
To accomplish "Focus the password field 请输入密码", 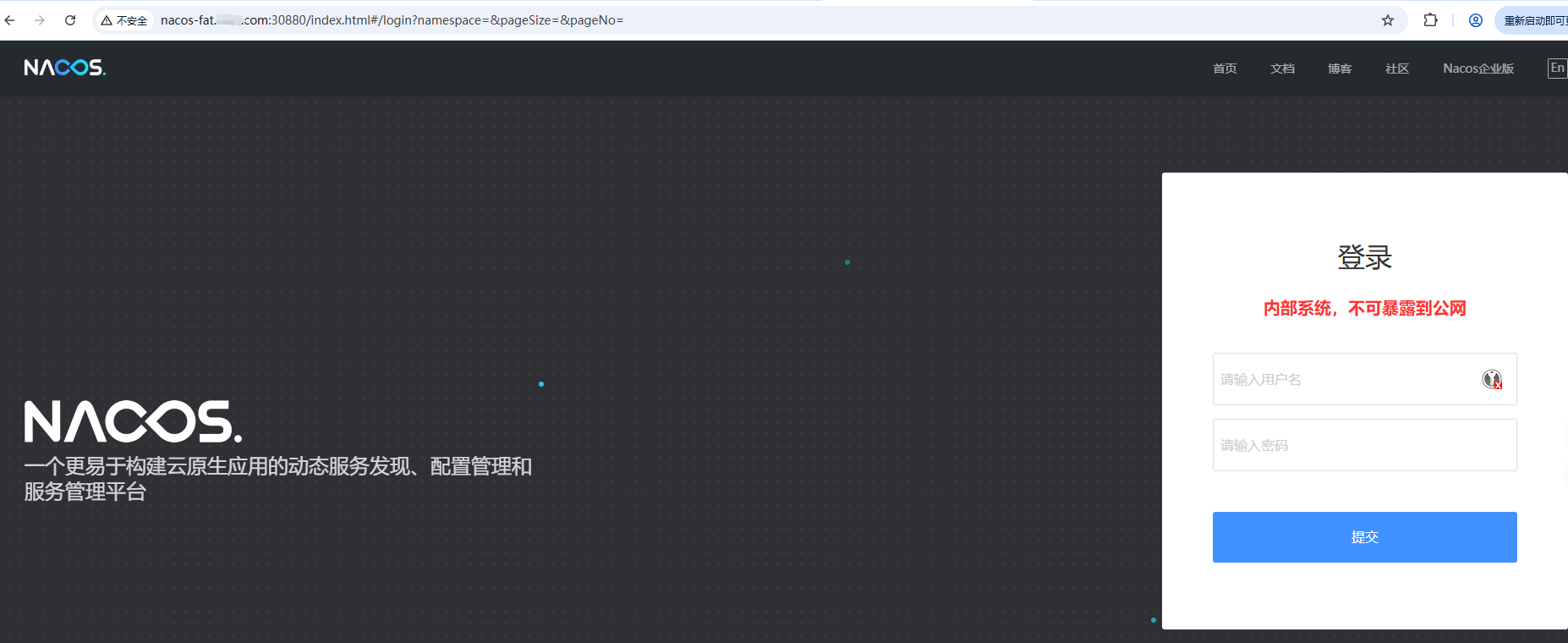I will (1364, 445).
